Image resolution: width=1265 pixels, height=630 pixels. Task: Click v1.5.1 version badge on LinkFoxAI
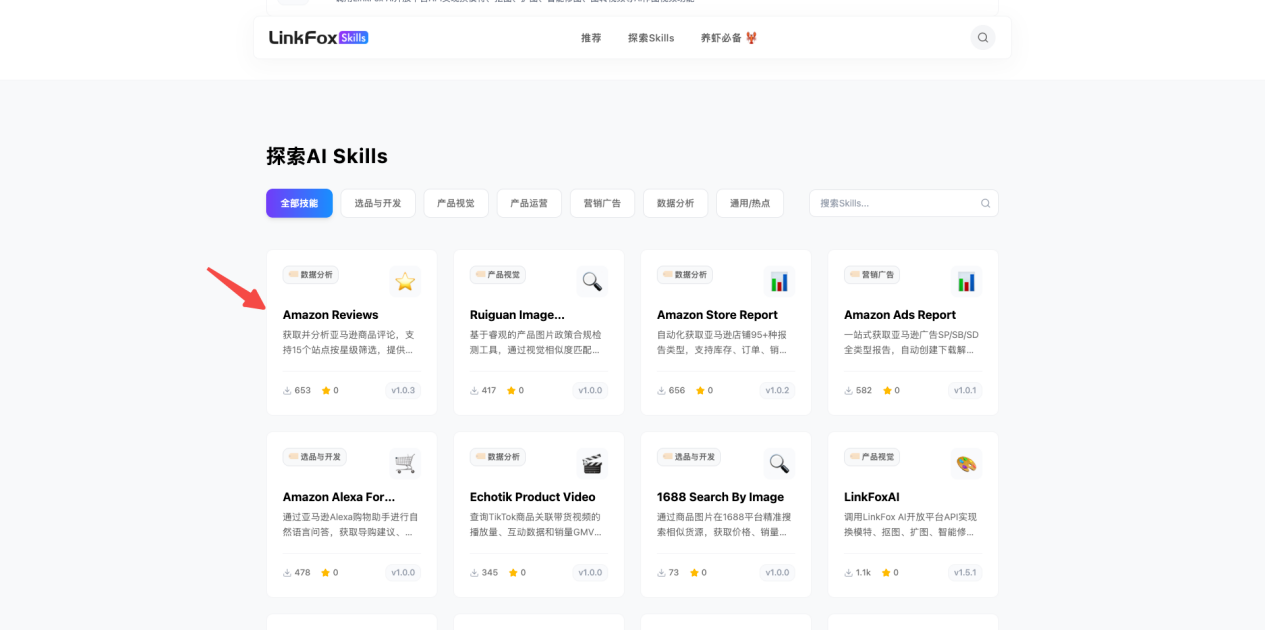[965, 573]
